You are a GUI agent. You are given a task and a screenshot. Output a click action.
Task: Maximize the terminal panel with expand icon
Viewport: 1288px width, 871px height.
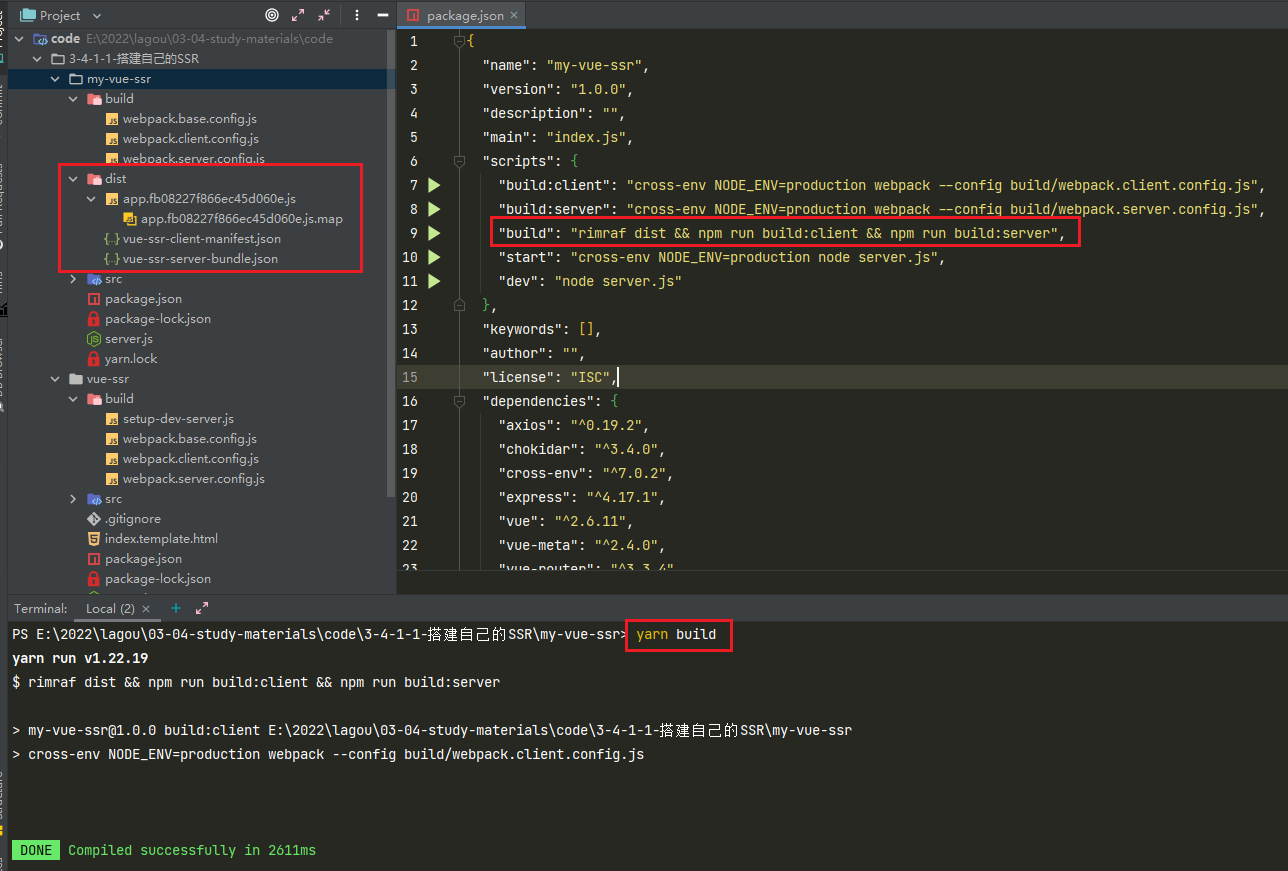click(x=202, y=608)
